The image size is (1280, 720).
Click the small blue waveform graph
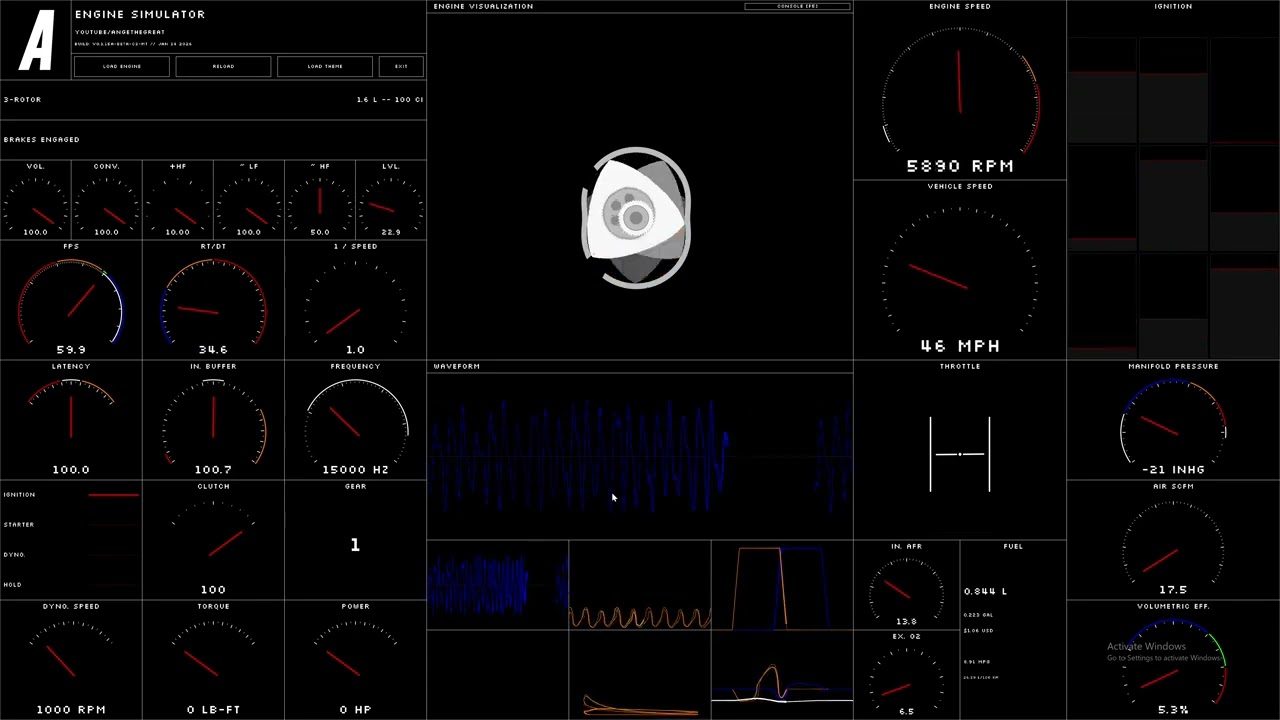coord(498,585)
